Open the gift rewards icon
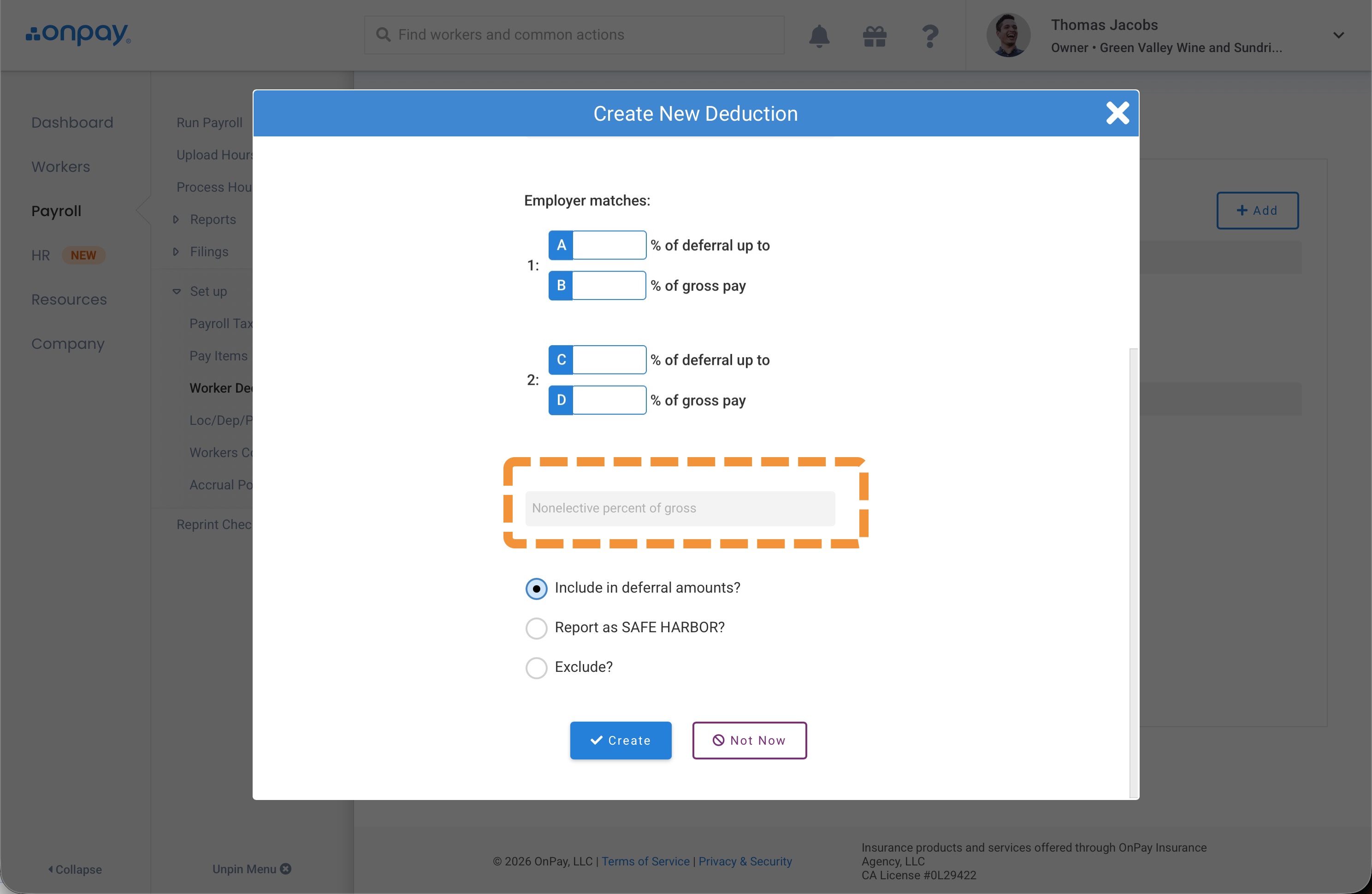Image resolution: width=1372 pixels, height=894 pixels. [874, 36]
